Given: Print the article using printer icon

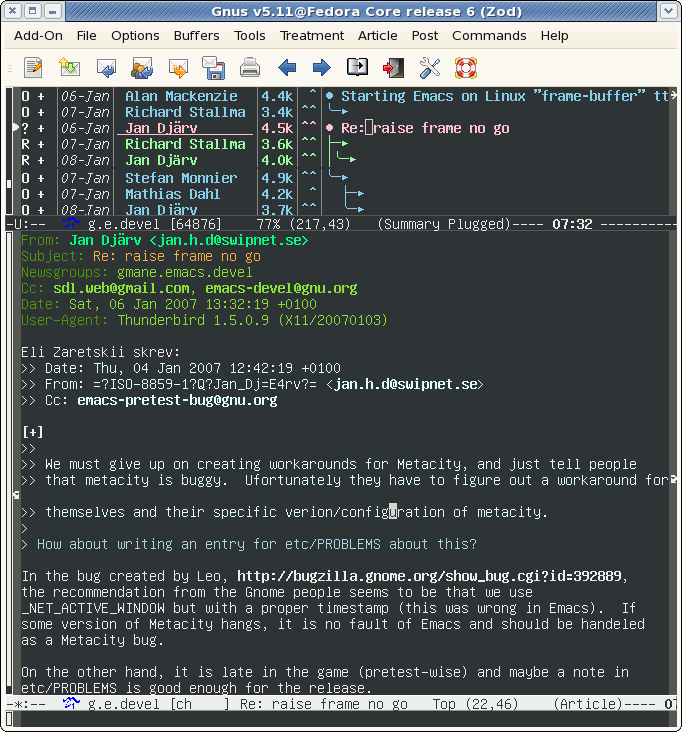Looking at the screenshot, I should point(250,68).
